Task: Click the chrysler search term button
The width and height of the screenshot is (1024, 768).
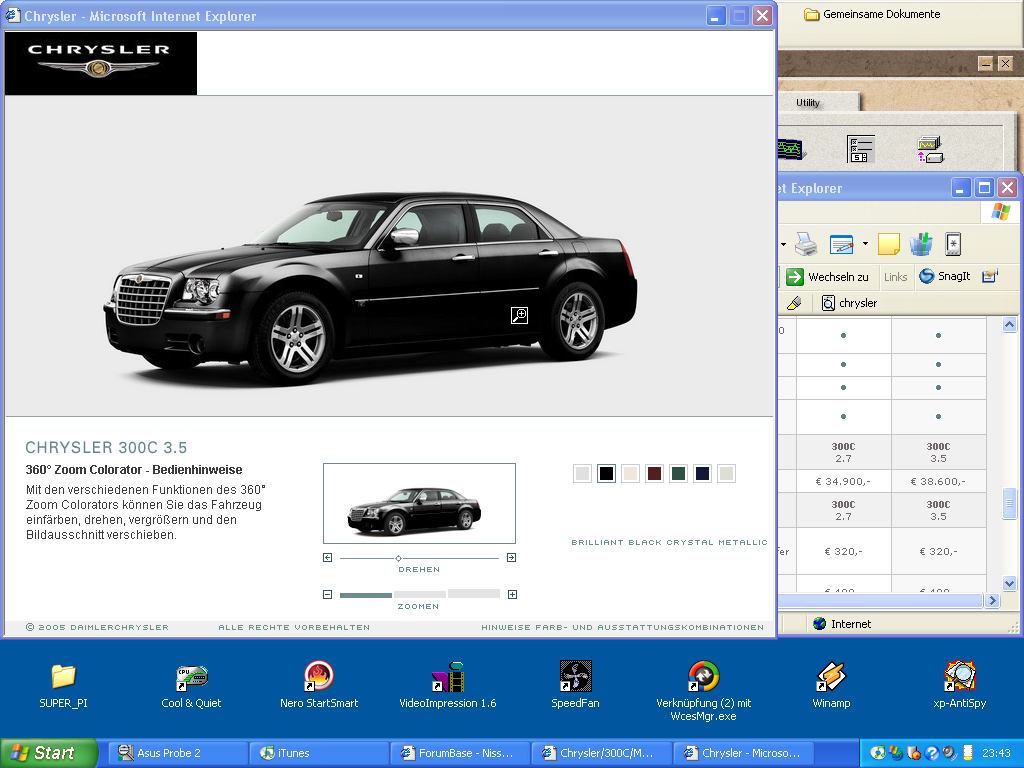Action: [849, 303]
